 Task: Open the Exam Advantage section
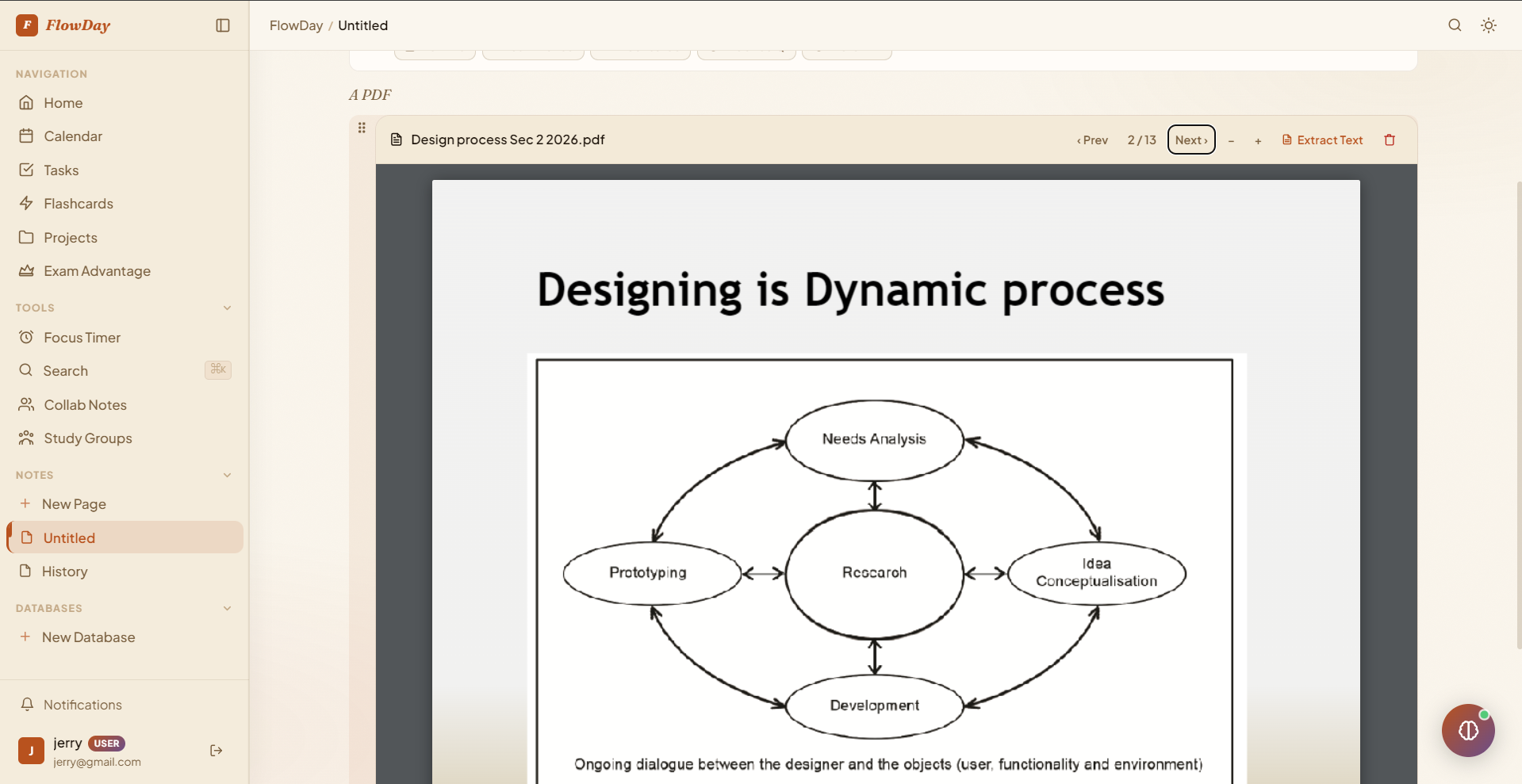click(97, 270)
